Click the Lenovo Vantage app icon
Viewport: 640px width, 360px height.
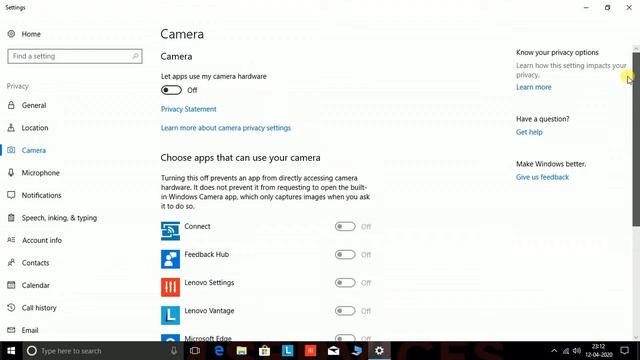pyautogui.click(x=170, y=316)
